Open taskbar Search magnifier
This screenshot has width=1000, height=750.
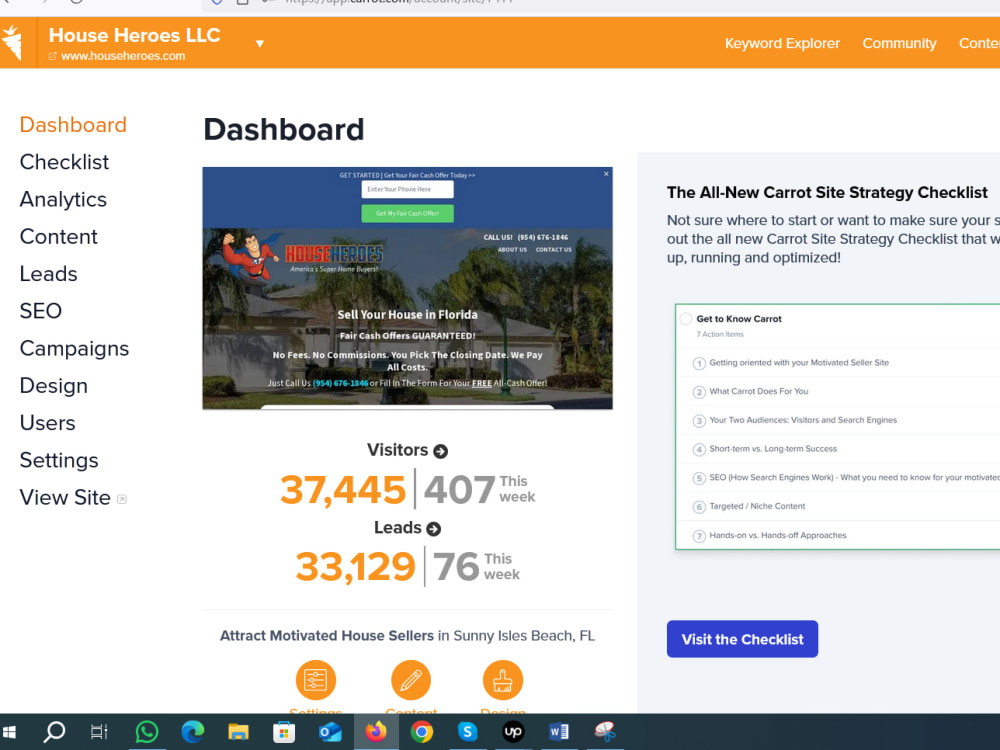click(x=54, y=732)
